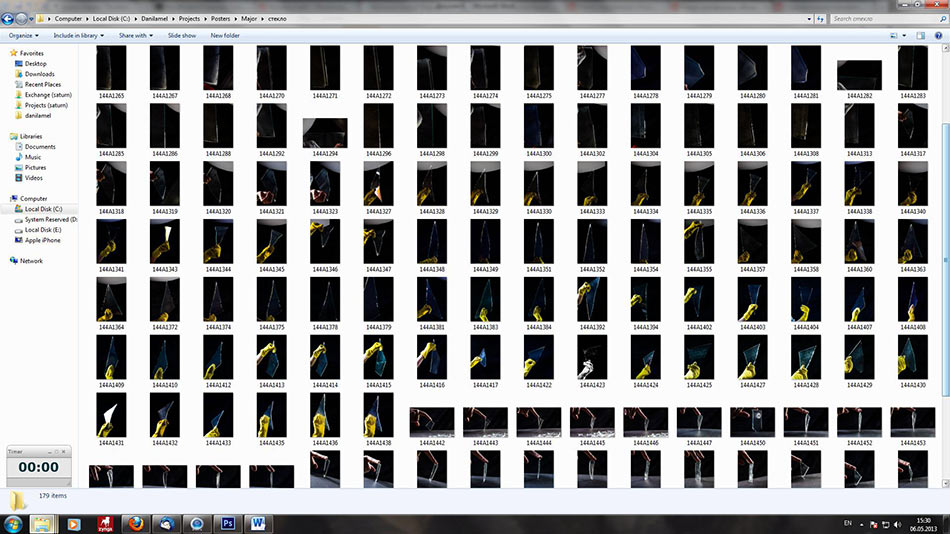Click the Slide show button
950x534 pixels.
181,35
